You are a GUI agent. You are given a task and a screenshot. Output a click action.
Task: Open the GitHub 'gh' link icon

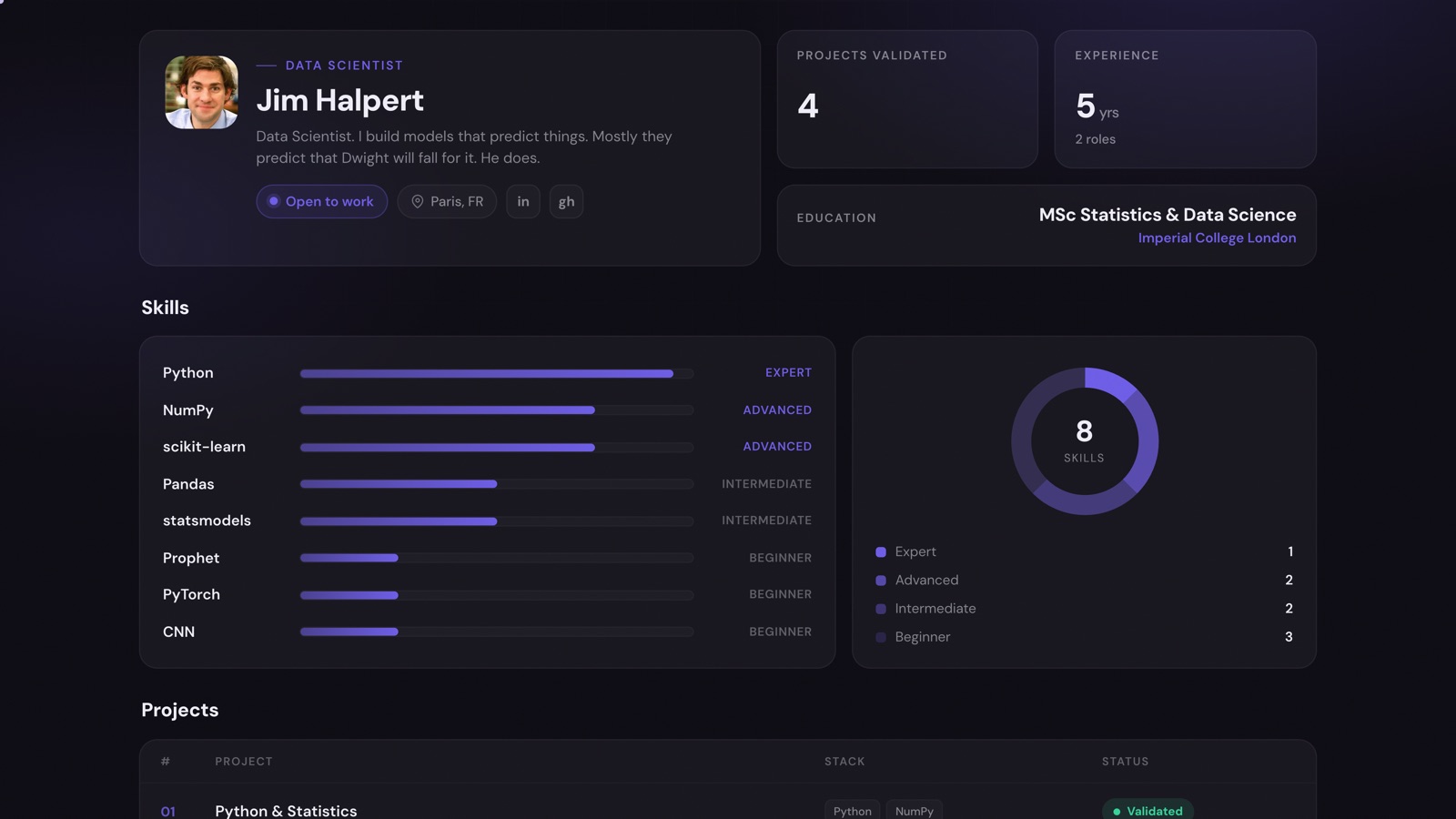[x=566, y=201]
